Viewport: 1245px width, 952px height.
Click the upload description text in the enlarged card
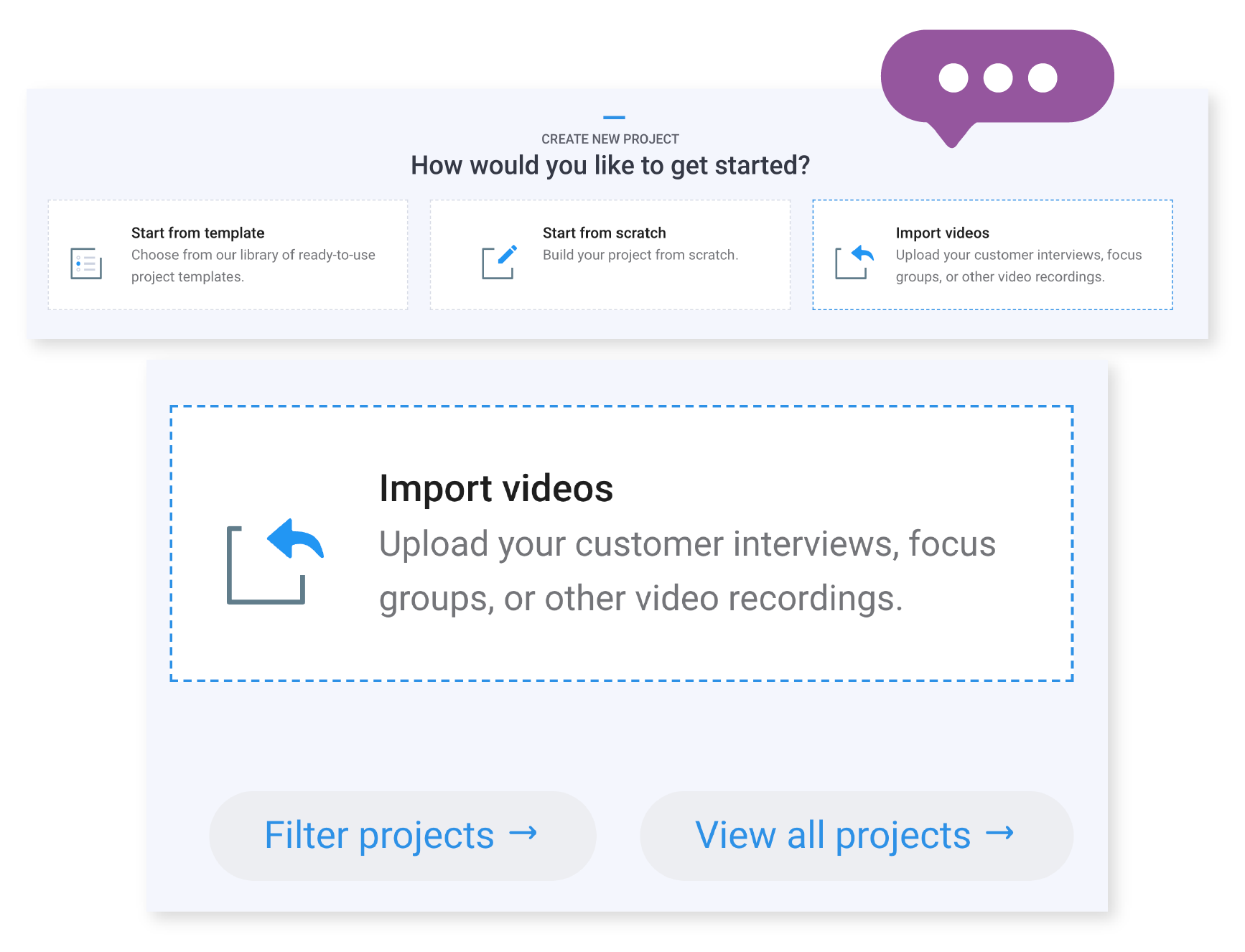tap(687, 571)
